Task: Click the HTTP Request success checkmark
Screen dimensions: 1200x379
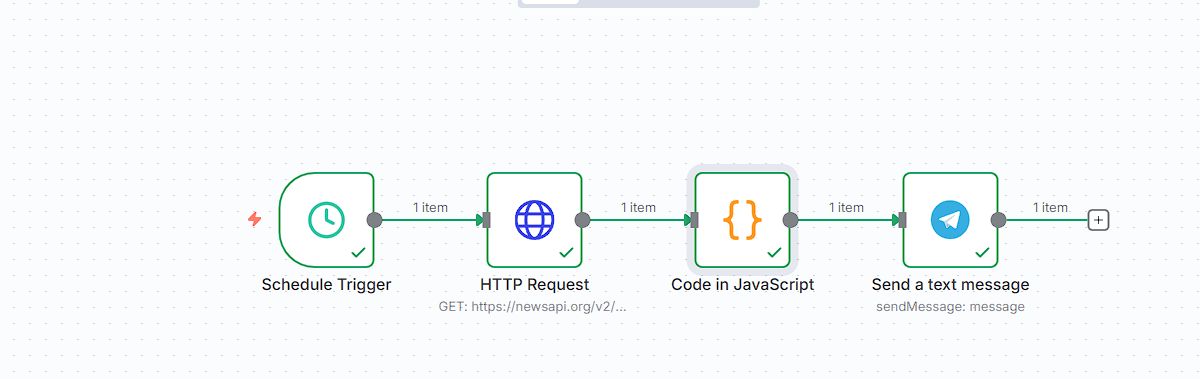Action: click(x=566, y=253)
